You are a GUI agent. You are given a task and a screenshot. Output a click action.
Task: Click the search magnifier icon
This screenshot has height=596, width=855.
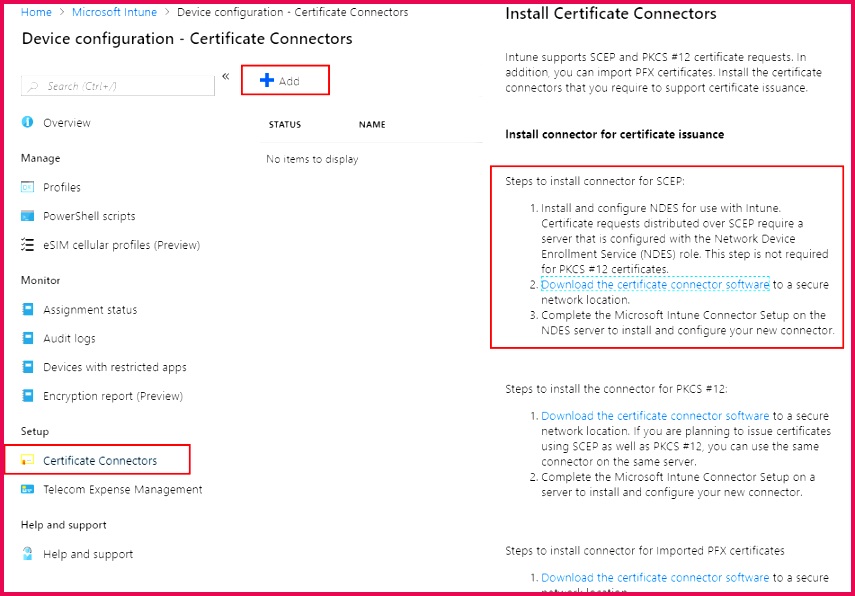[x=33, y=86]
